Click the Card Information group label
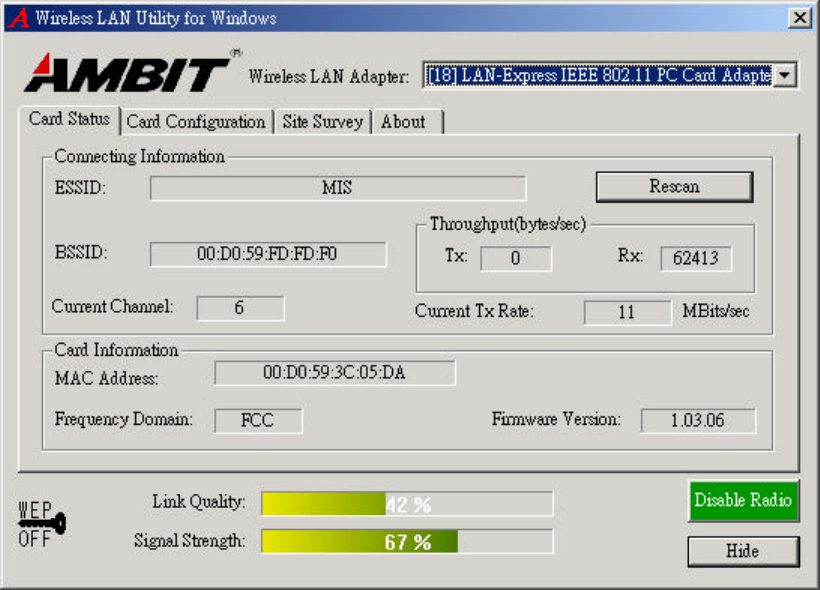This screenshot has height=590, width=820. [x=116, y=350]
